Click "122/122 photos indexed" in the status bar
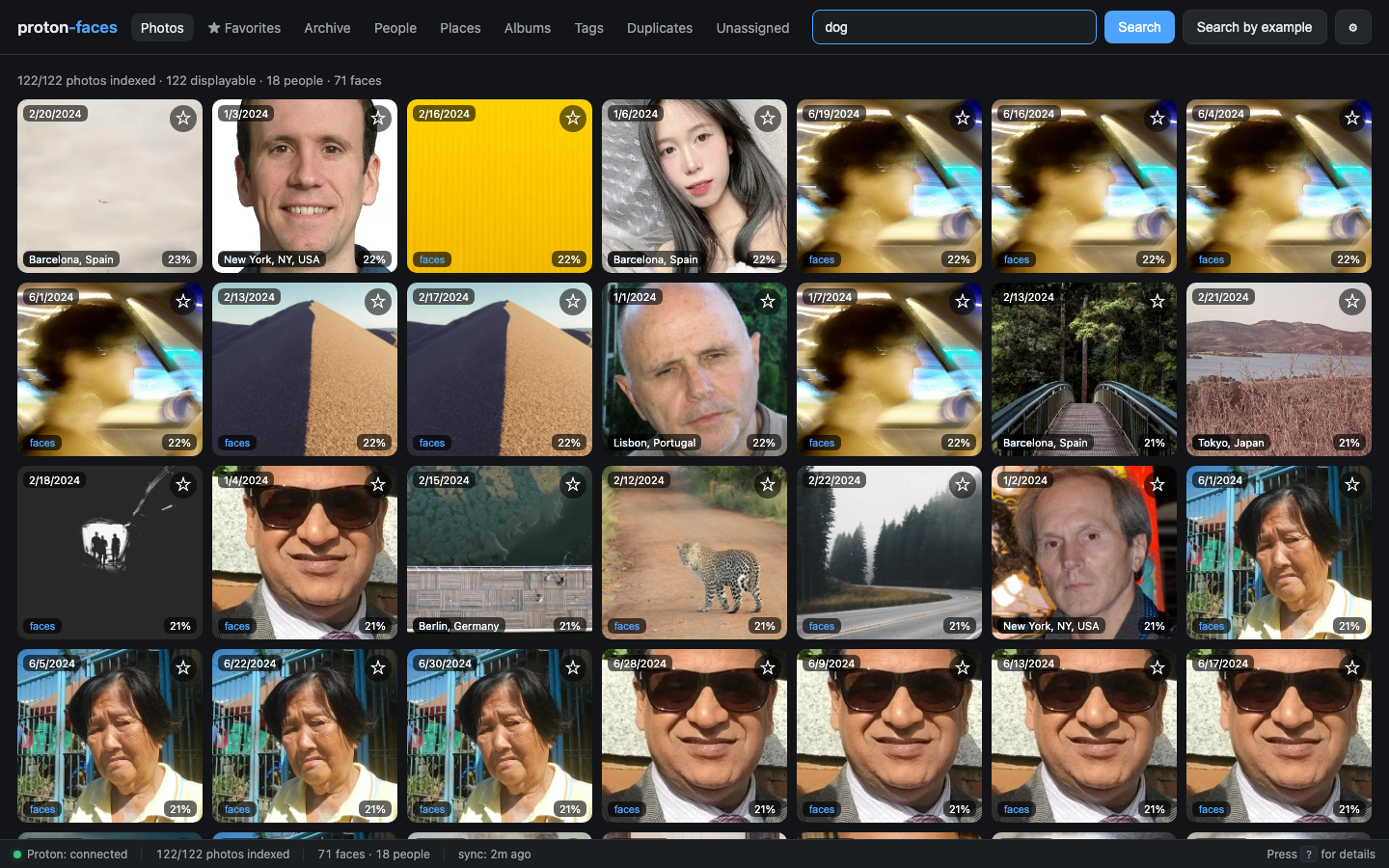 click(223, 854)
